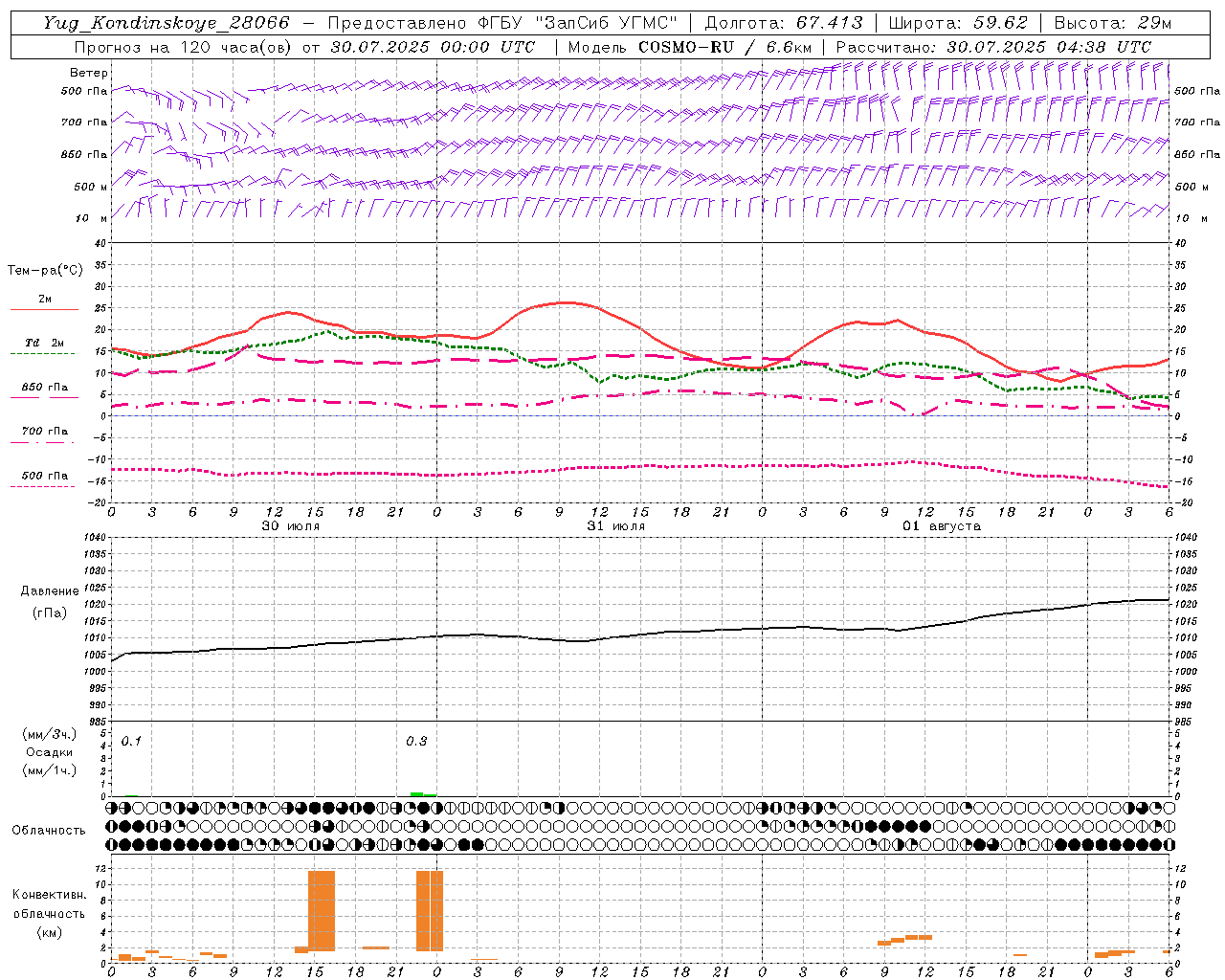Click the (мм/1ч.) precipitation unit label
The image size is (1225, 980).
click(x=50, y=770)
